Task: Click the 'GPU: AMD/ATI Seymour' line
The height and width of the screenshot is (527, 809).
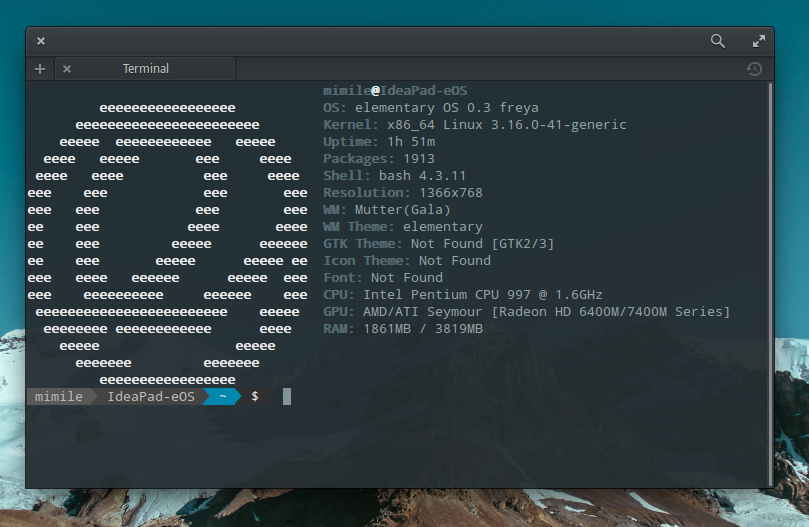Action: pos(527,312)
